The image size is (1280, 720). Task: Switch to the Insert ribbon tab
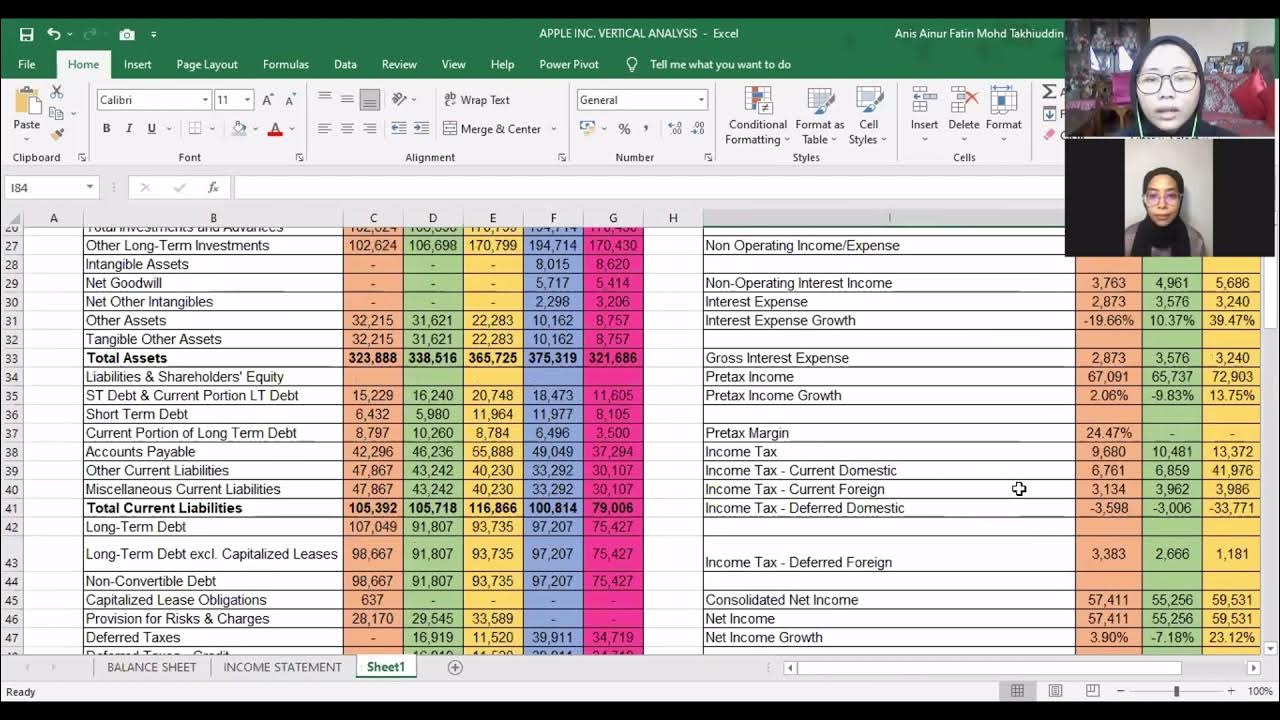(x=138, y=64)
